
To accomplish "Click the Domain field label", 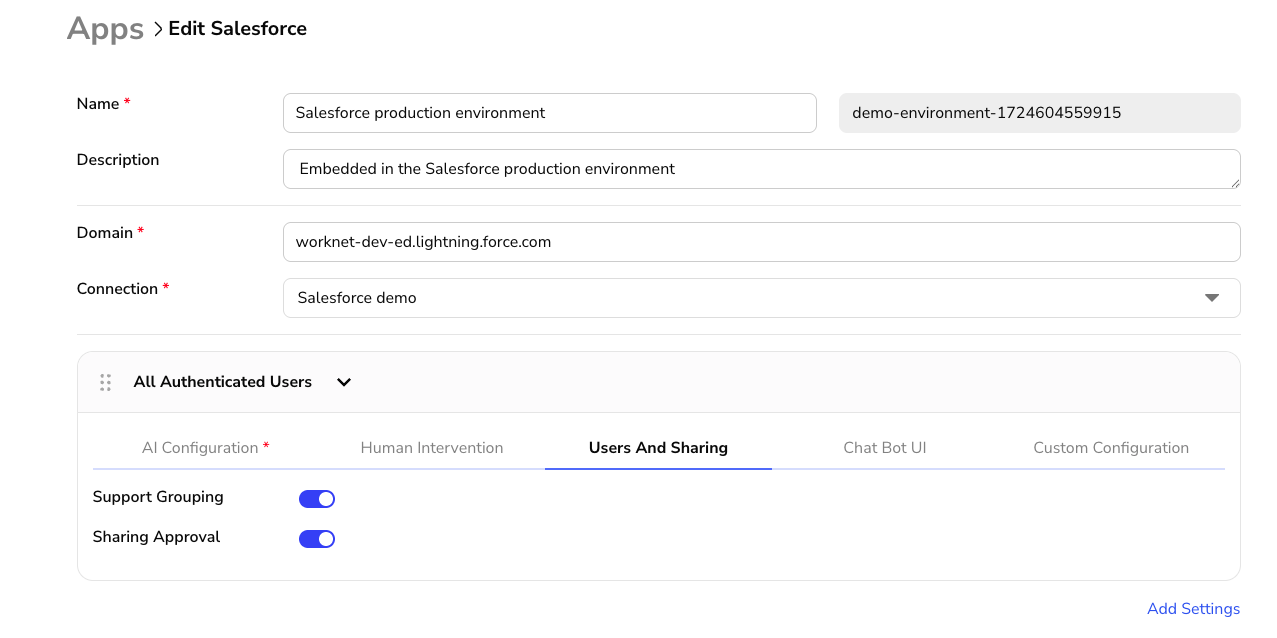I will [x=105, y=233].
